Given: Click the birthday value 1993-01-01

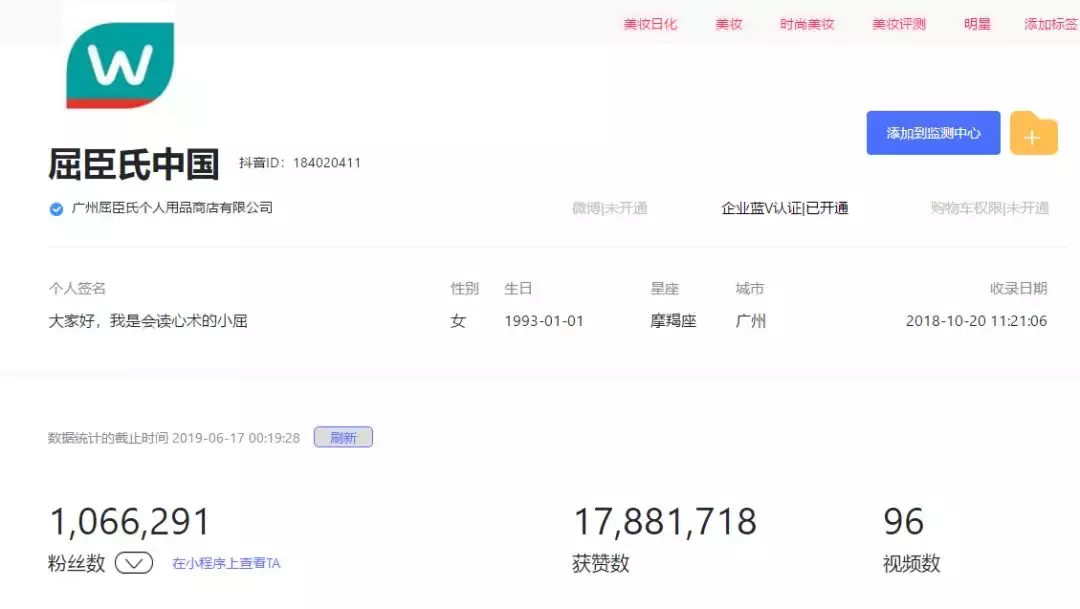Looking at the screenshot, I should 543,321.
